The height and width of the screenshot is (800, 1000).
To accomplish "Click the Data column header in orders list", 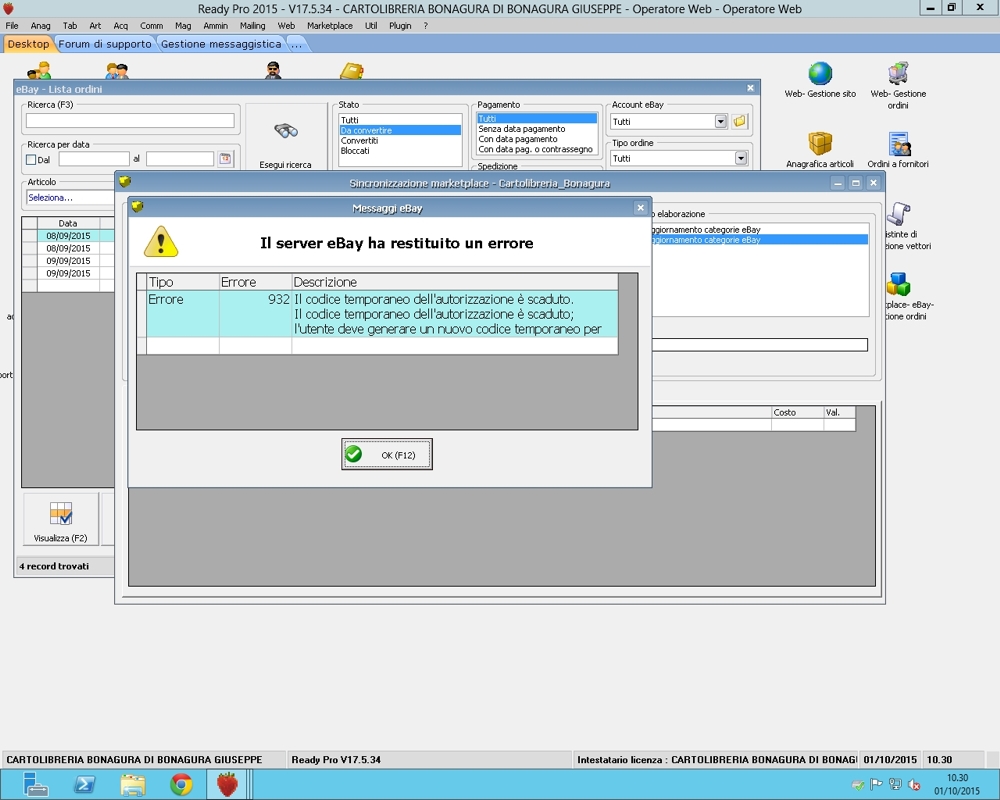I will pos(68,223).
